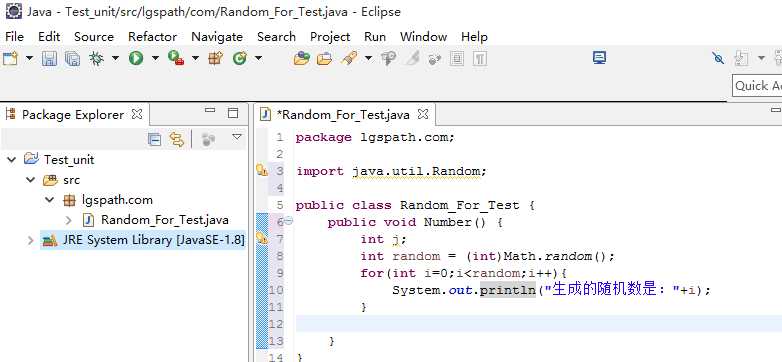
Task: Type in the Quick Access field
Action: (x=757, y=86)
